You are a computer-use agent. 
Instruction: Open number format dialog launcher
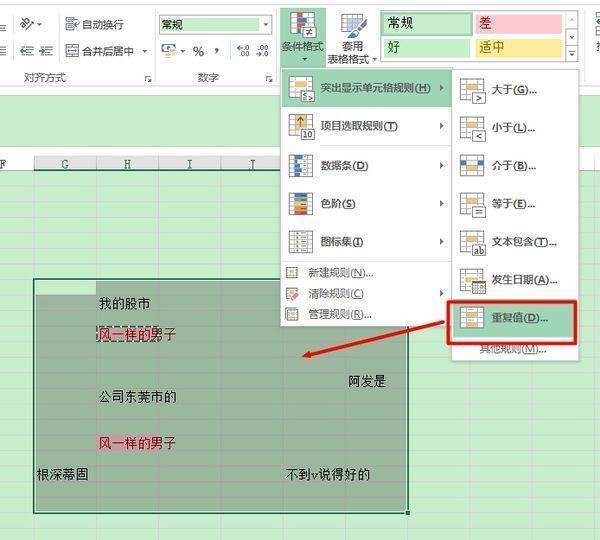[269, 79]
